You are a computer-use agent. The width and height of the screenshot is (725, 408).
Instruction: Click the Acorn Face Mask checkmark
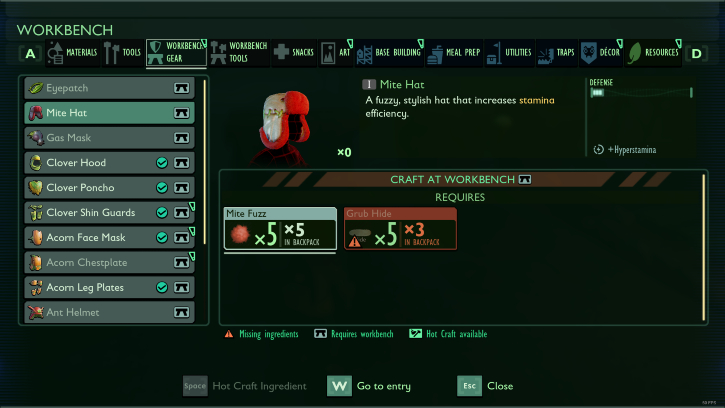pos(162,238)
